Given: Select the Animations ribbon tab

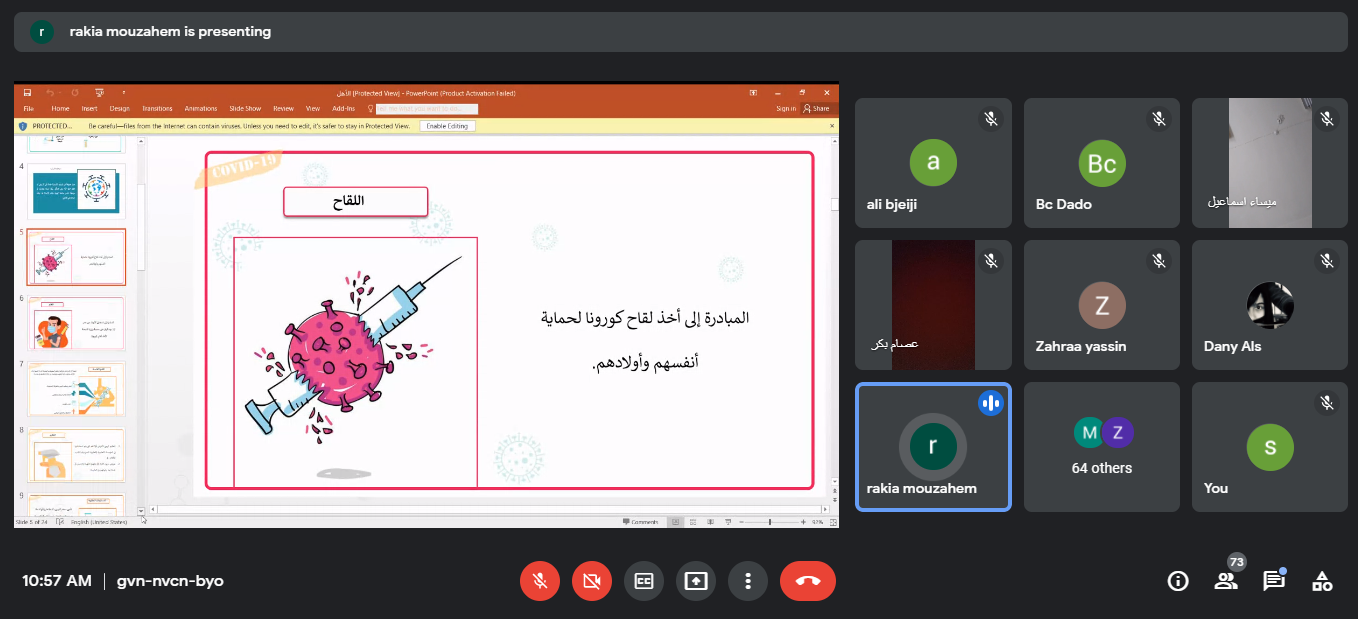Looking at the screenshot, I should (x=201, y=108).
